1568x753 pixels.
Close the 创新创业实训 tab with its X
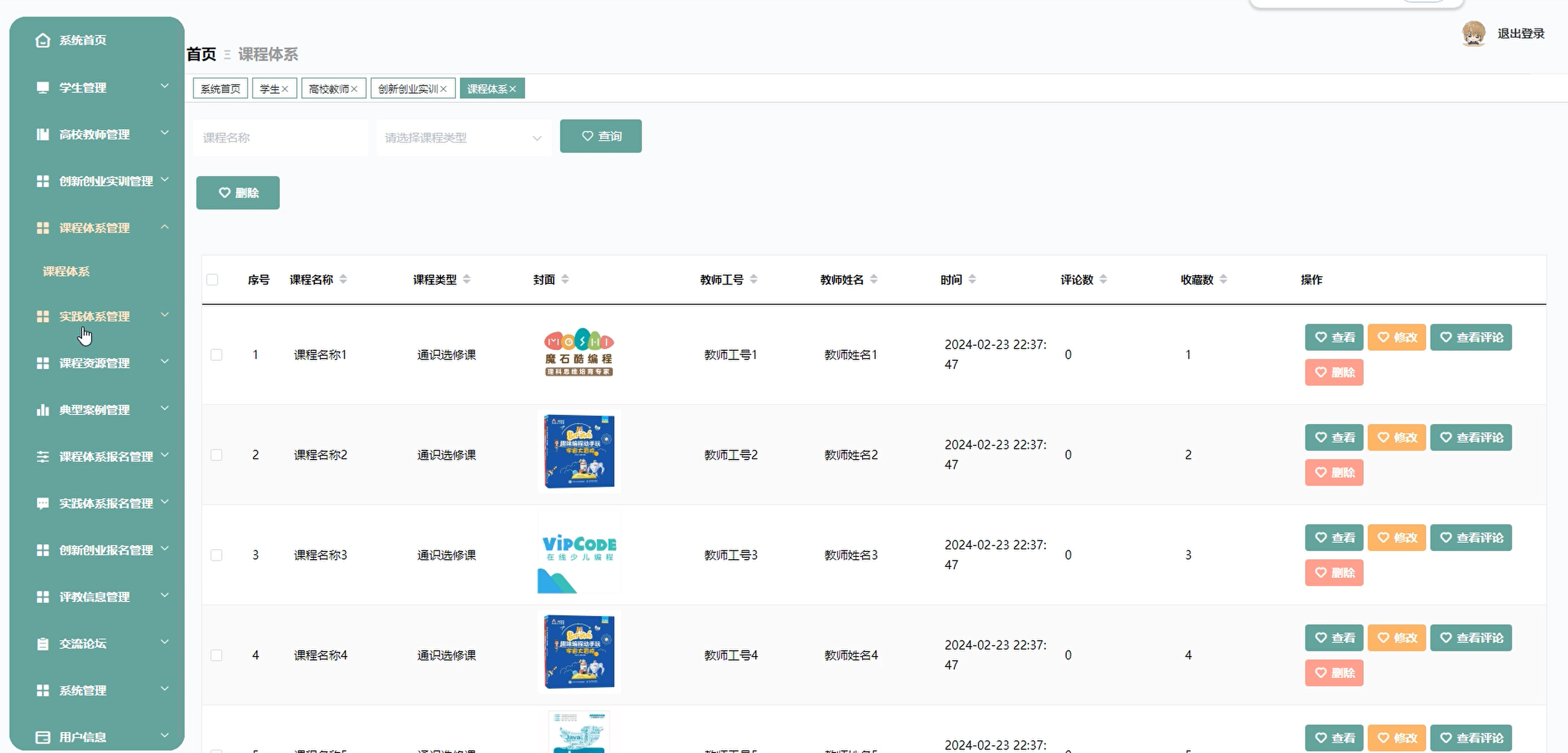pyautogui.click(x=444, y=90)
